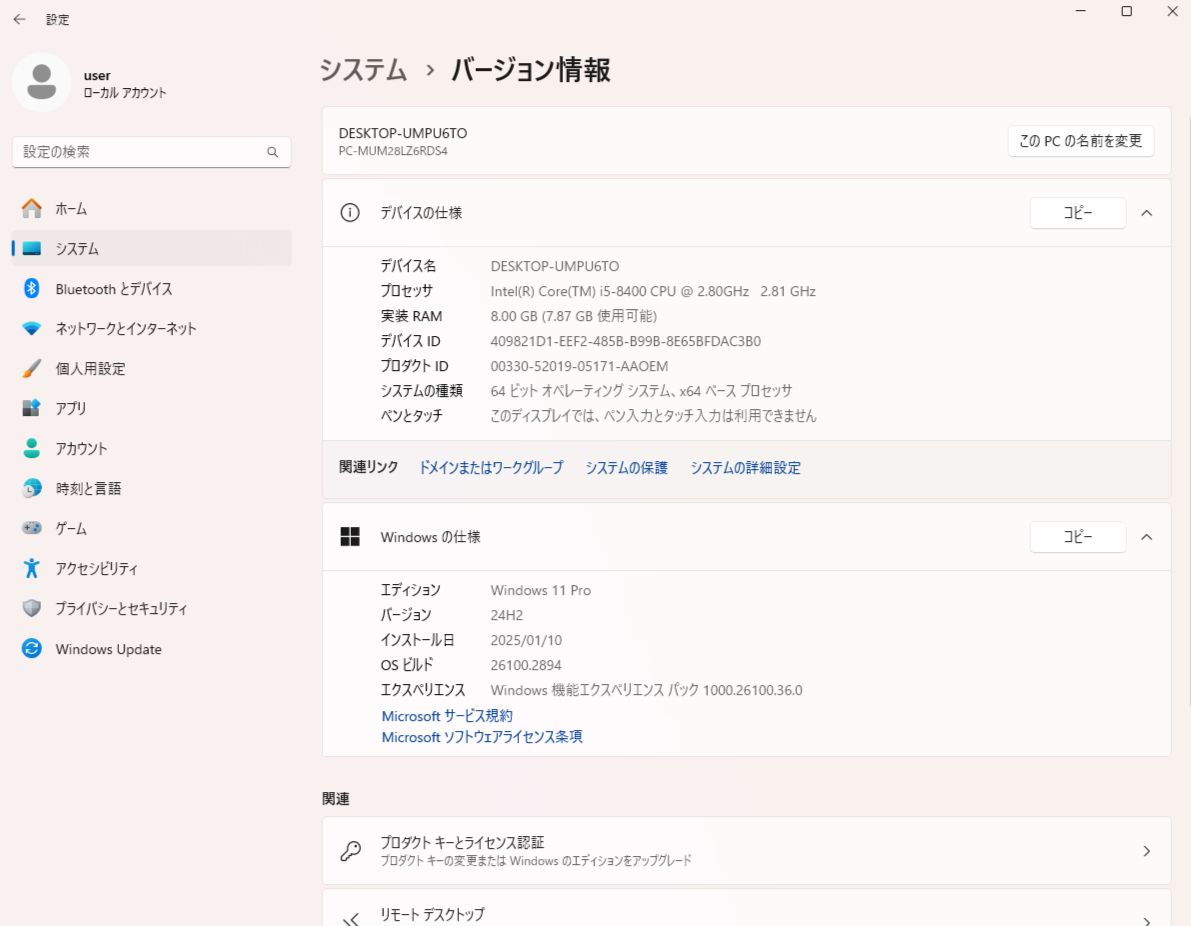Image resolution: width=1191 pixels, height=926 pixels.
Task: Open the リモート デスクトップ settings row
Action: point(747,908)
